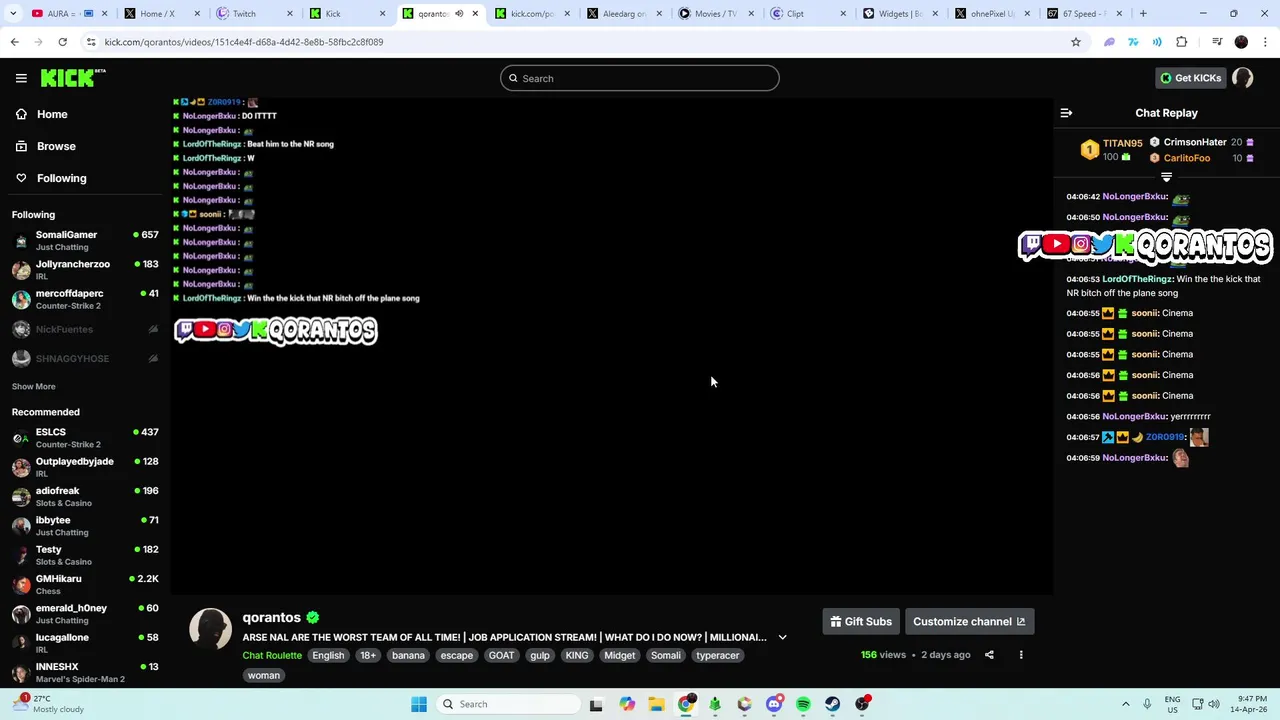
Task: Click the KICK logo
Action: coord(72,78)
